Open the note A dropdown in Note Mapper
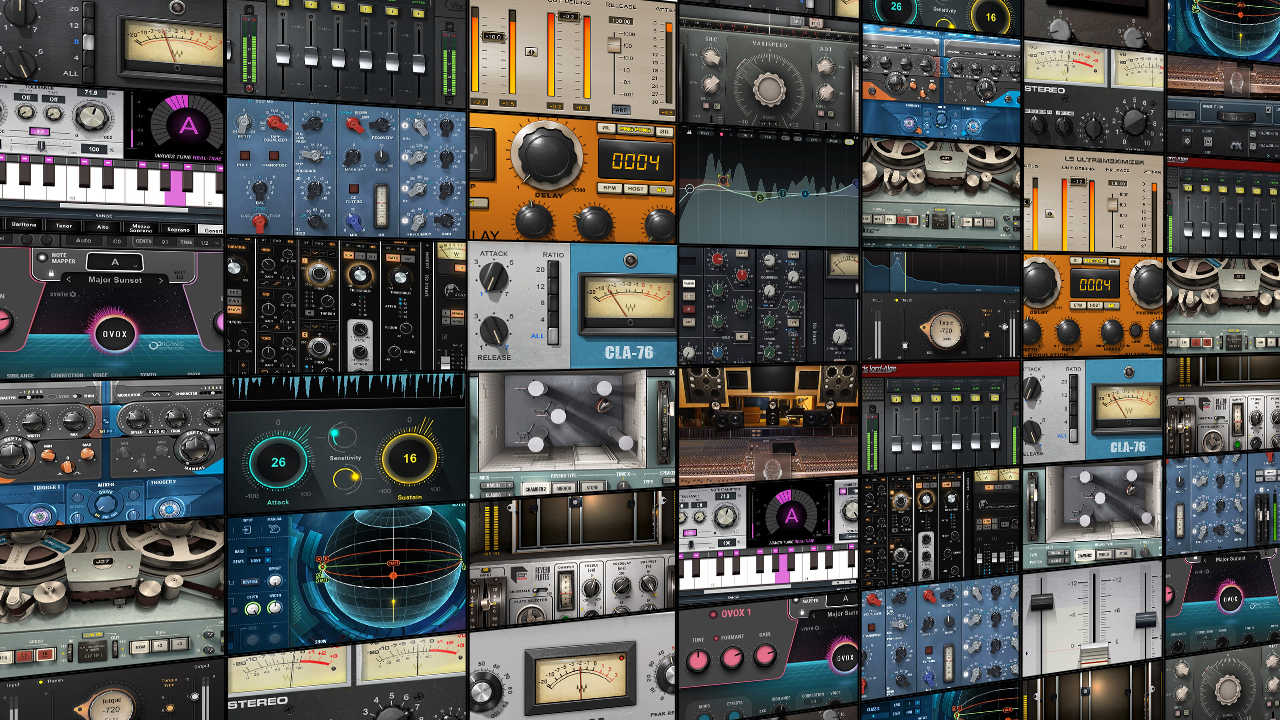 (x=113, y=261)
